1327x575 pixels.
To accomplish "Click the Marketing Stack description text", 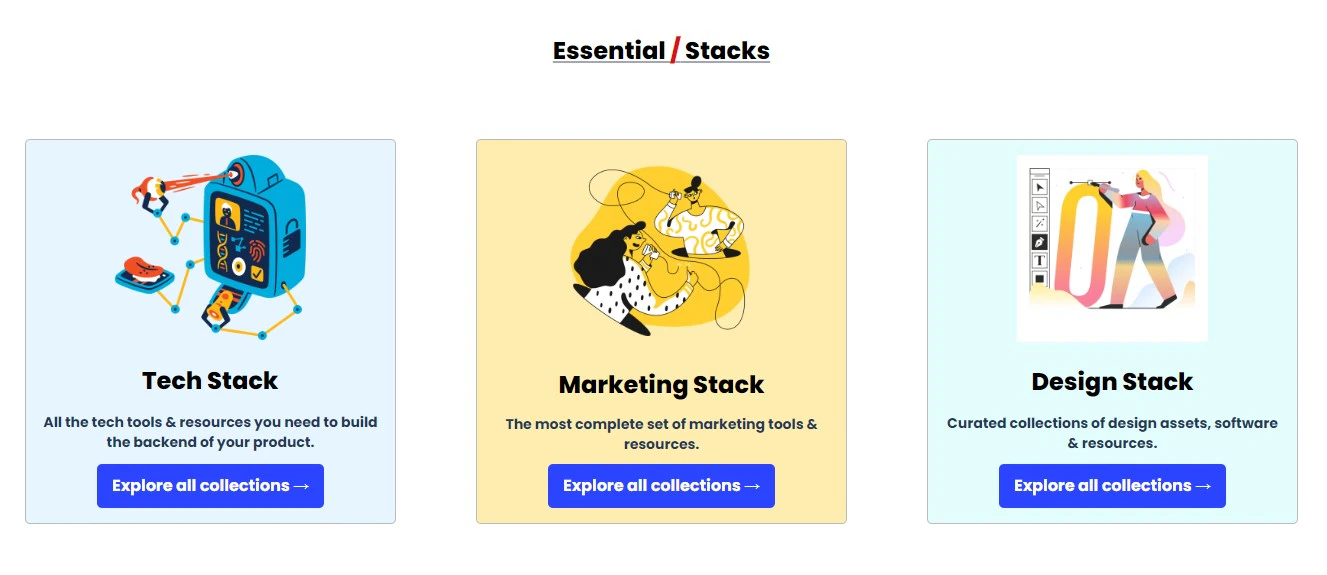I will (661, 434).
